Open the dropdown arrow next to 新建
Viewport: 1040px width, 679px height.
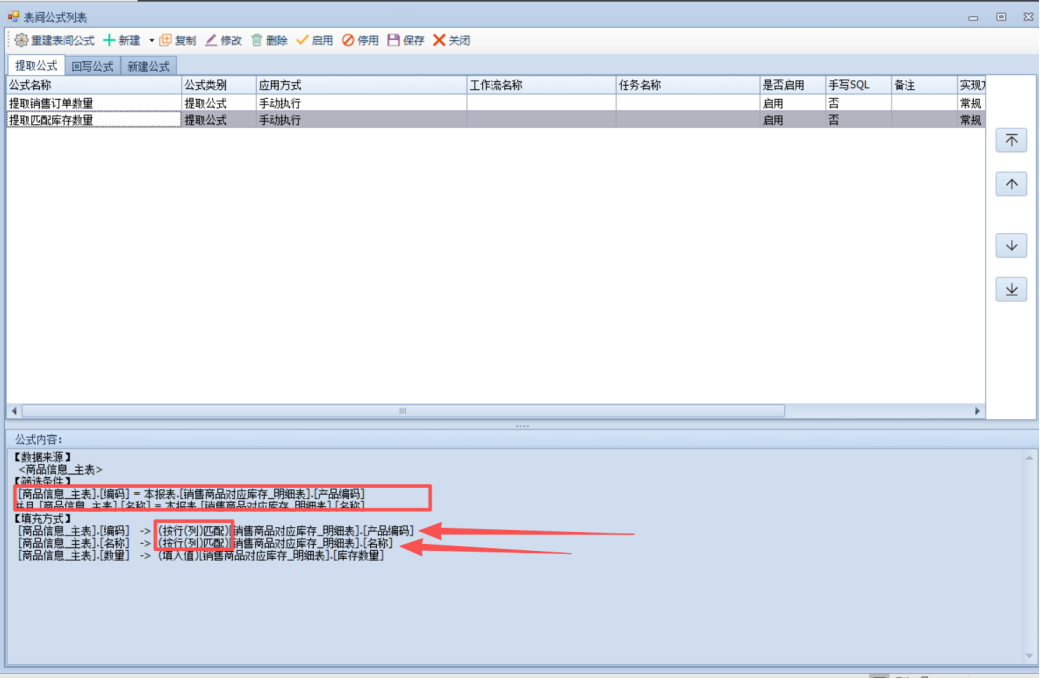click(x=152, y=41)
